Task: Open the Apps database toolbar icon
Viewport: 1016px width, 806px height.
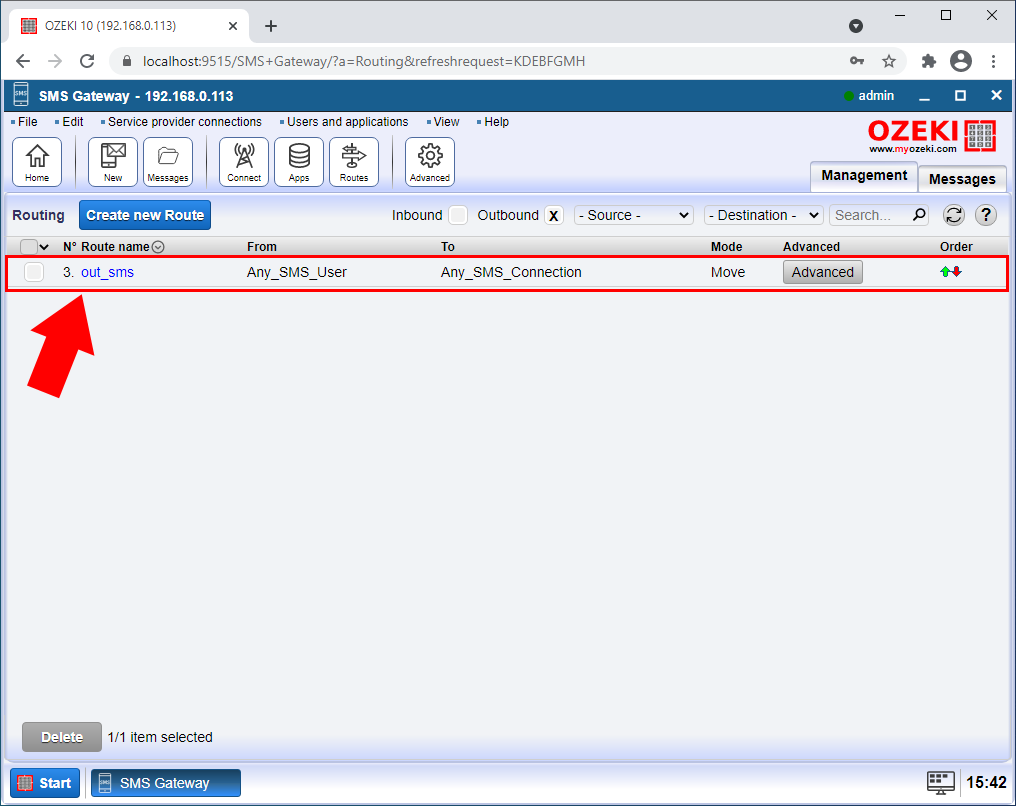Action: (x=299, y=162)
